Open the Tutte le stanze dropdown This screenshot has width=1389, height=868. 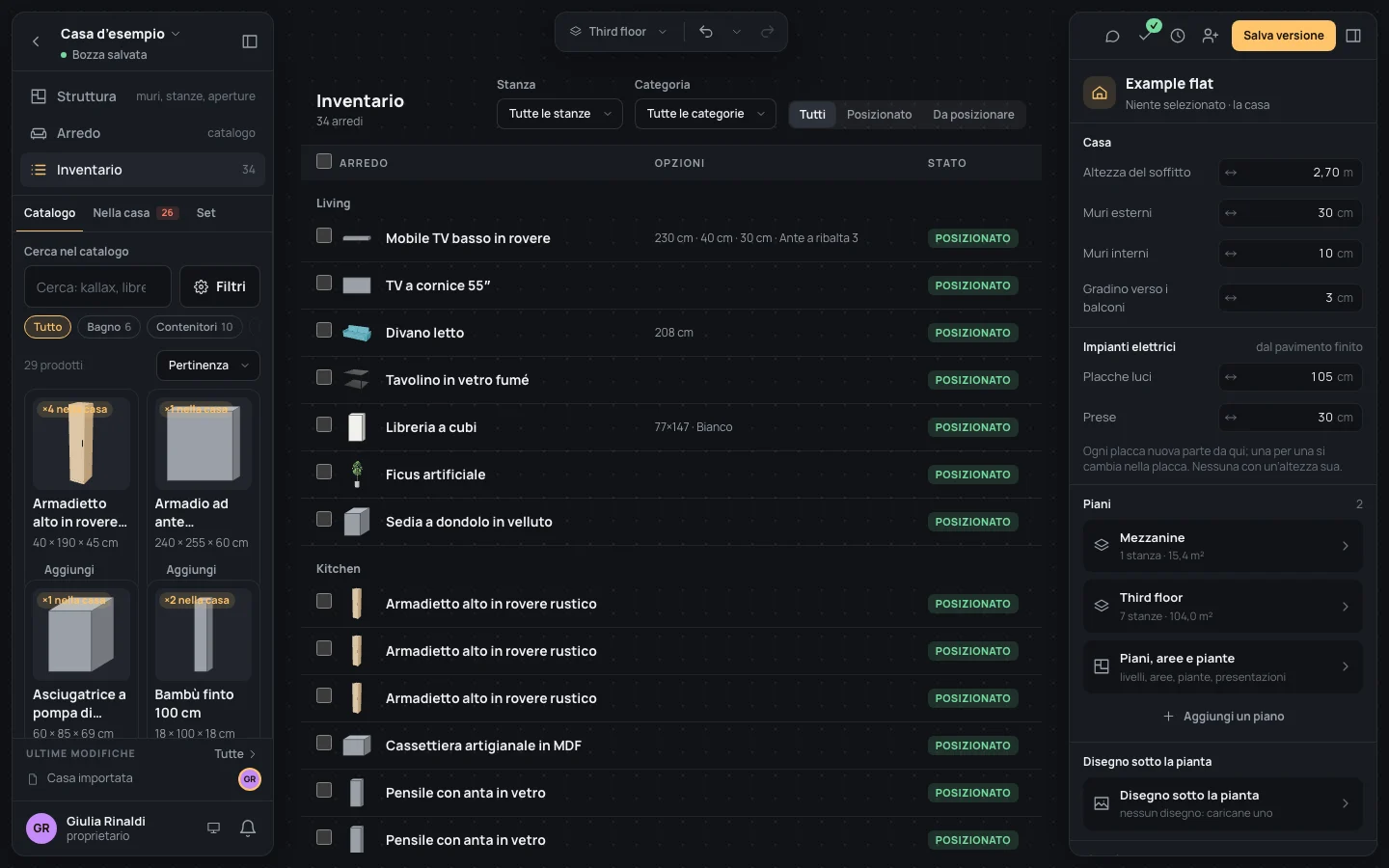(559, 114)
